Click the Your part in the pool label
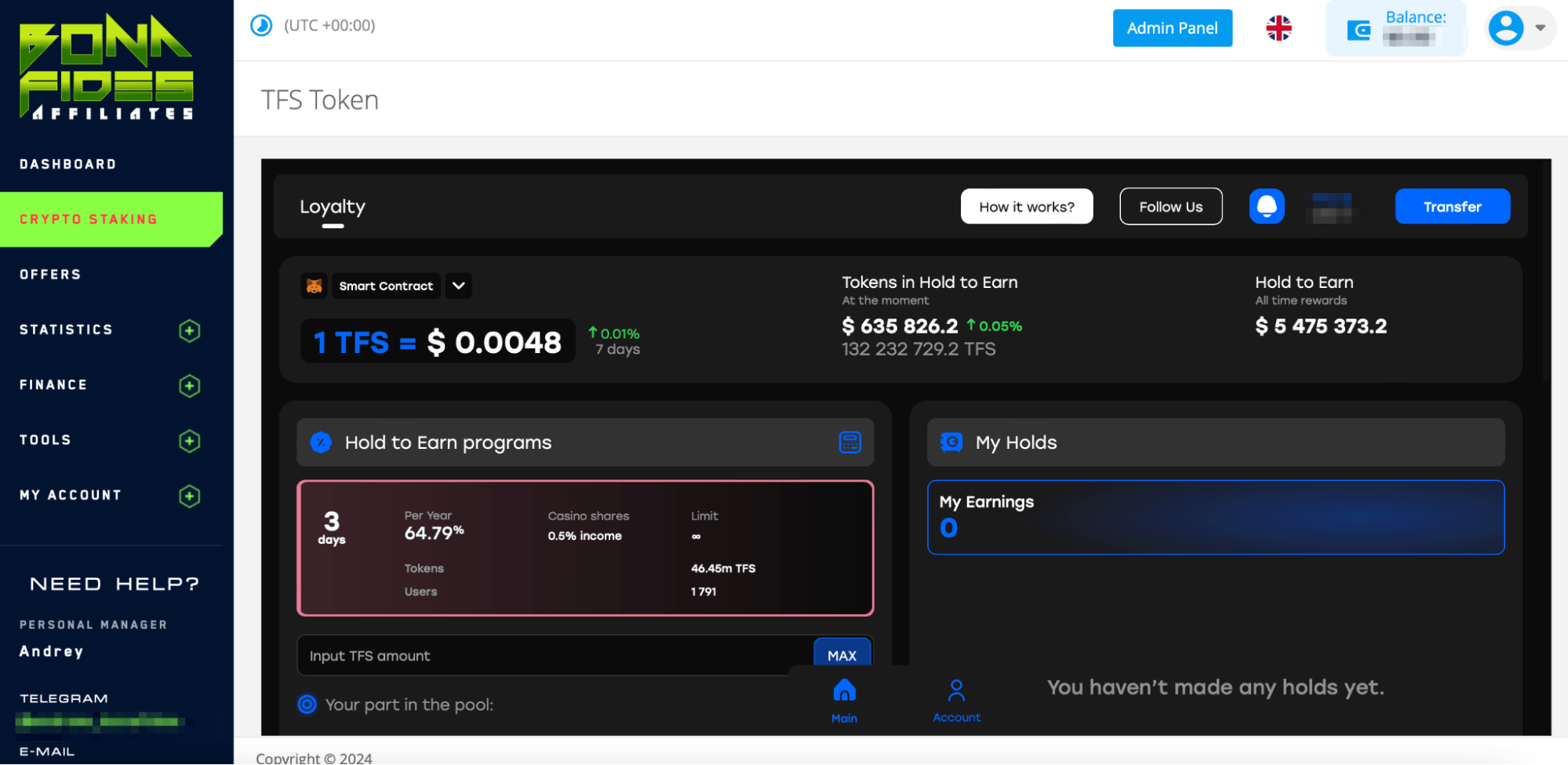 [x=409, y=705]
